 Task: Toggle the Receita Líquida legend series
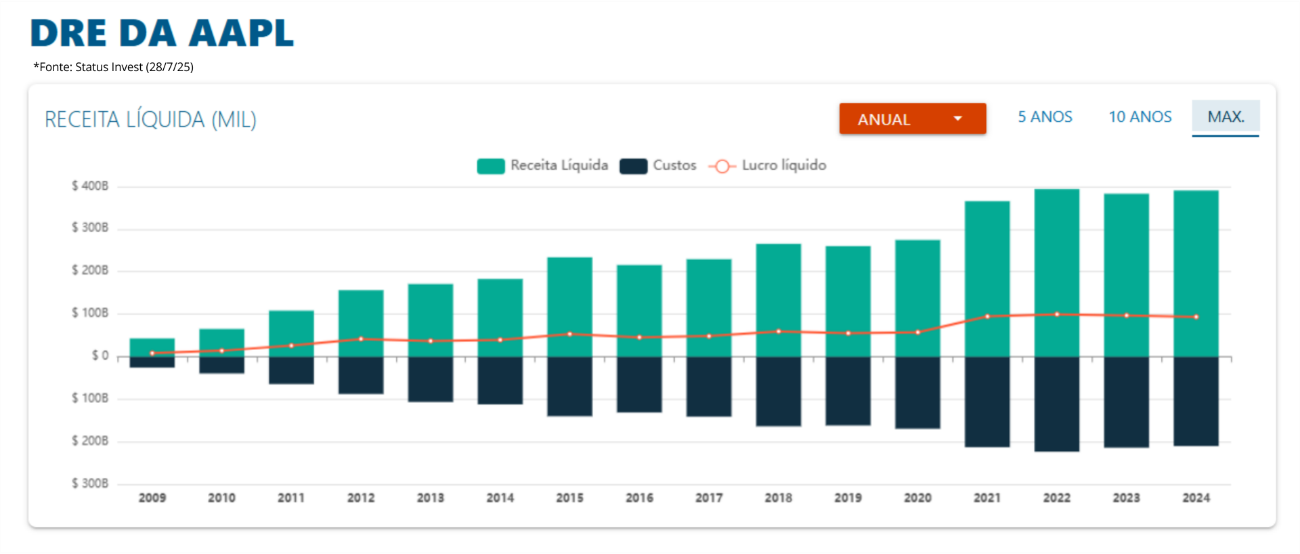[542, 166]
